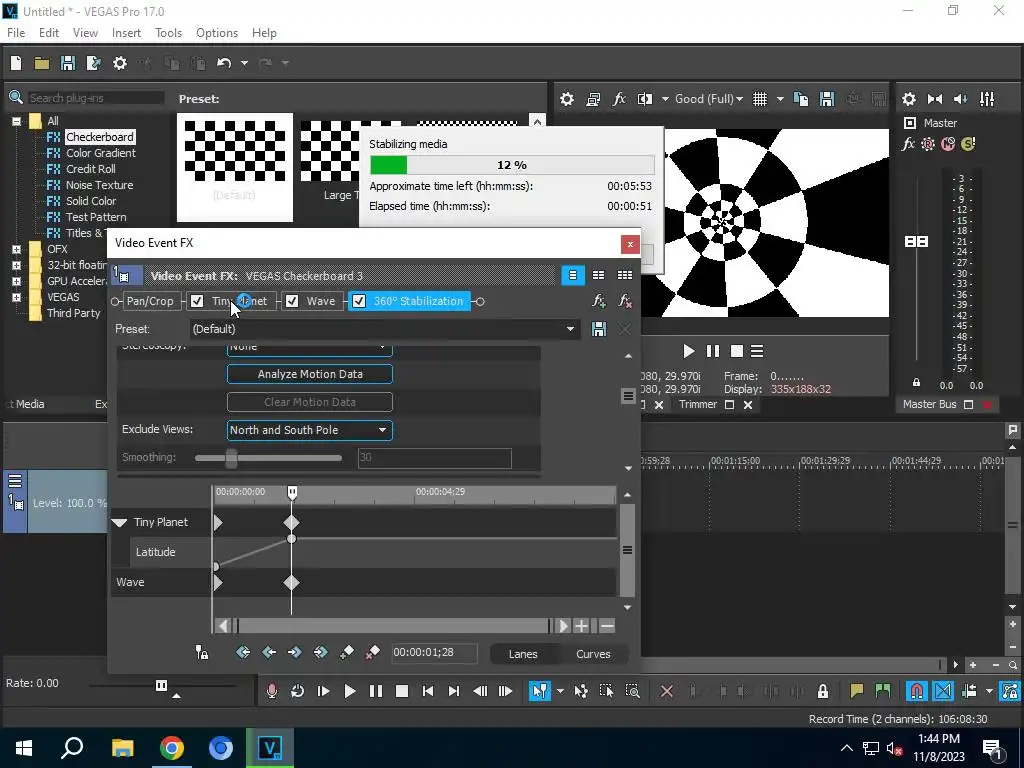Open the File menu

pos(16,33)
